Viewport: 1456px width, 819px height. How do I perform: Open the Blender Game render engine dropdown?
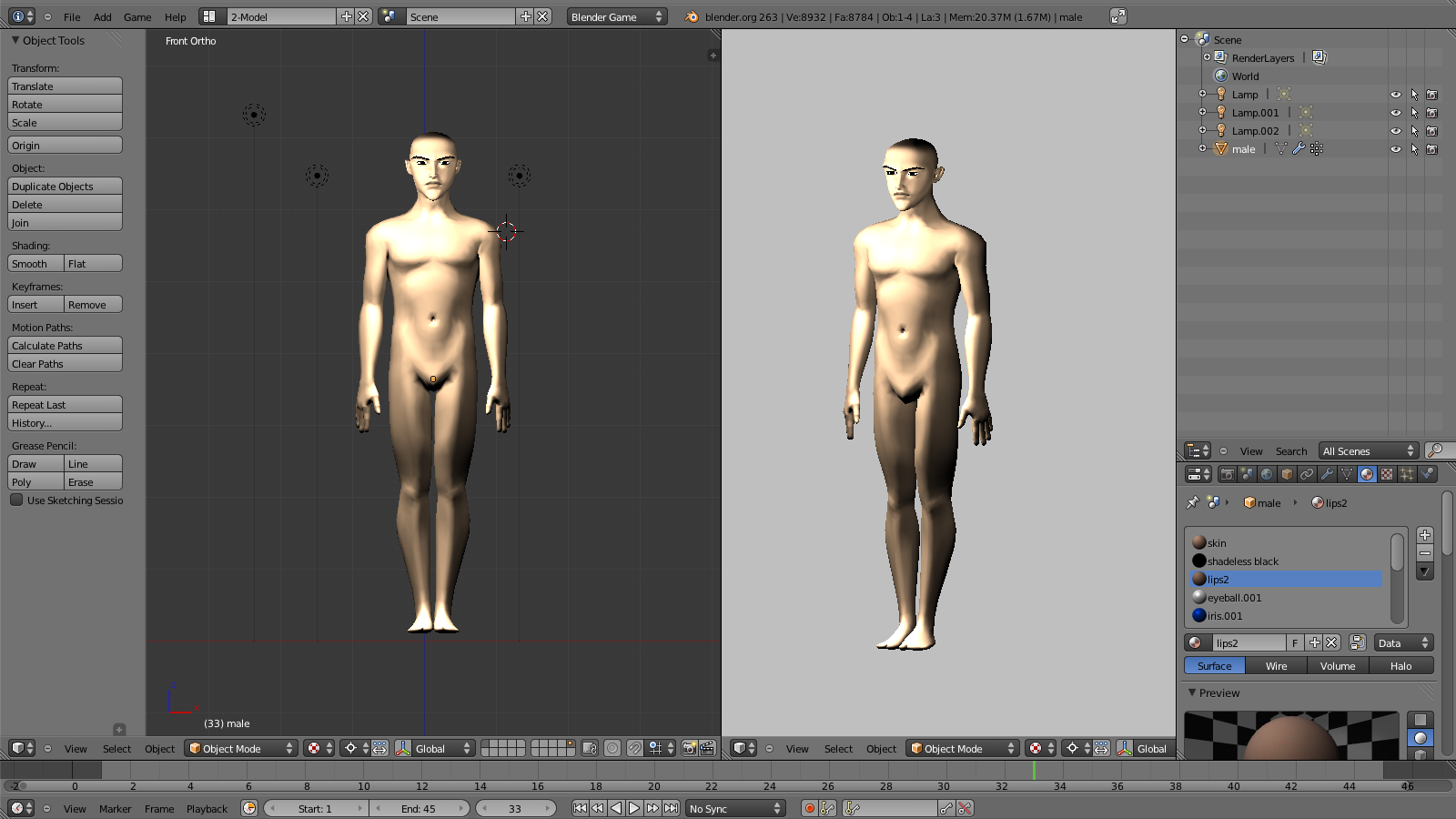pos(616,17)
